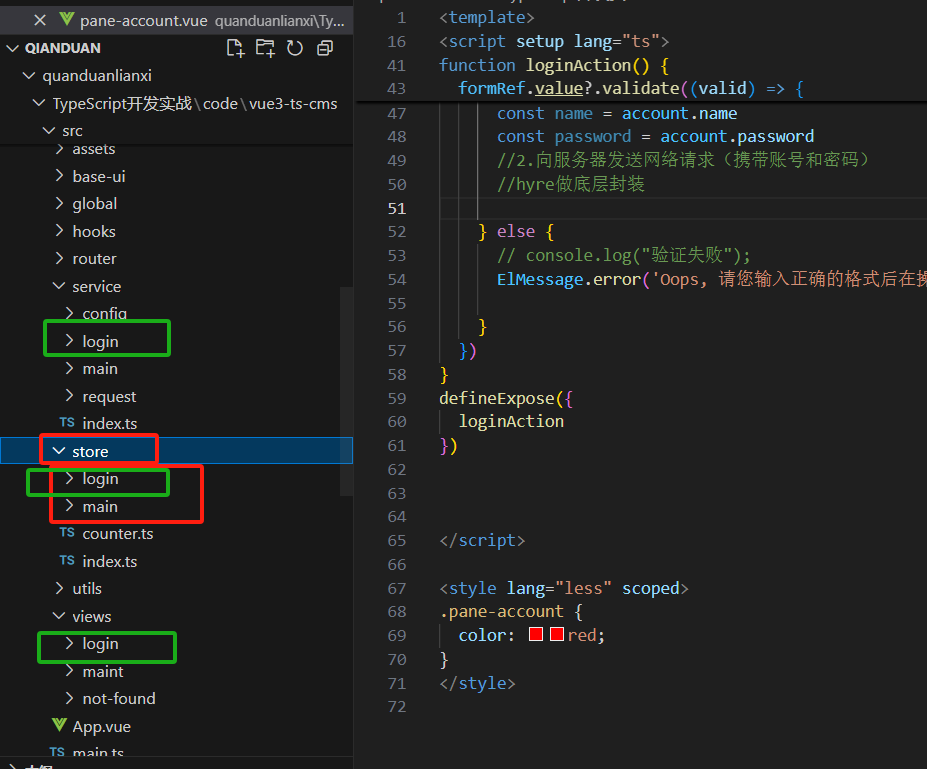Click line number 69 in gutter
927x769 pixels.
(397, 635)
